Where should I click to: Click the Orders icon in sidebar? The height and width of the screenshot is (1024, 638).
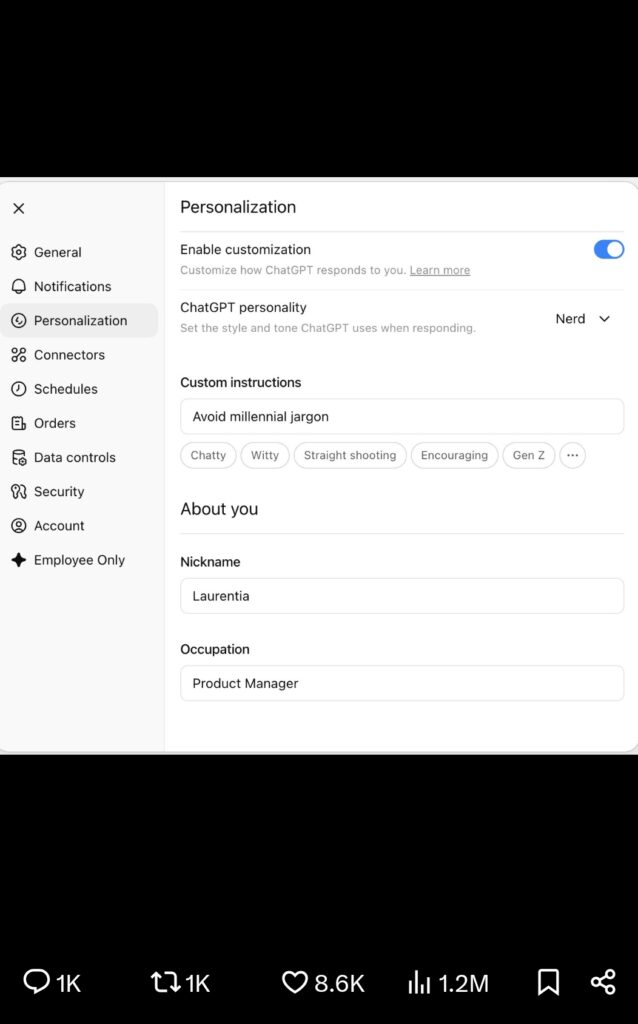(x=18, y=423)
